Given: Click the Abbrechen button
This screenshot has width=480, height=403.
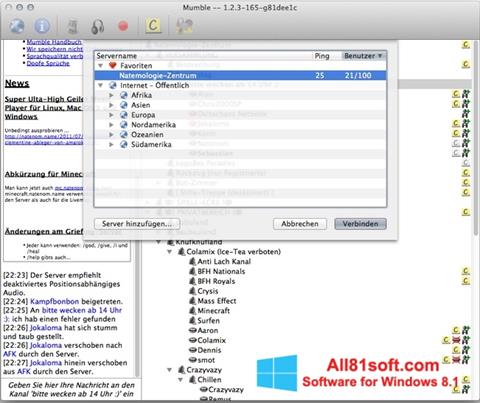Looking at the screenshot, I should (300, 224).
